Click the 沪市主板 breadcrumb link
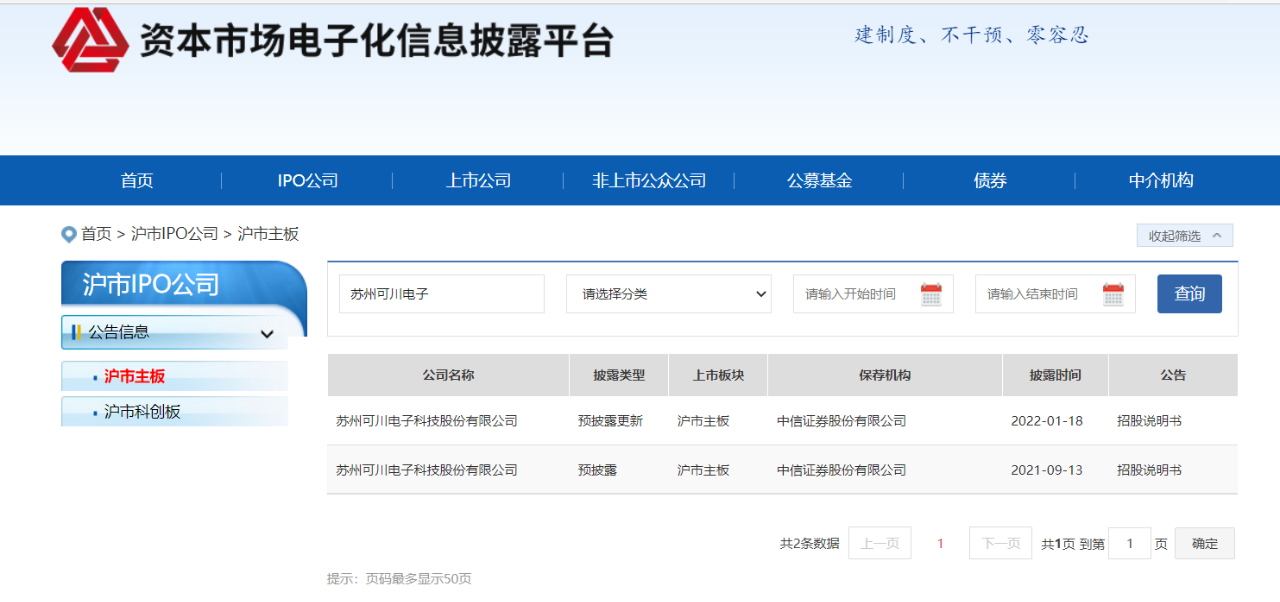 pos(268,234)
